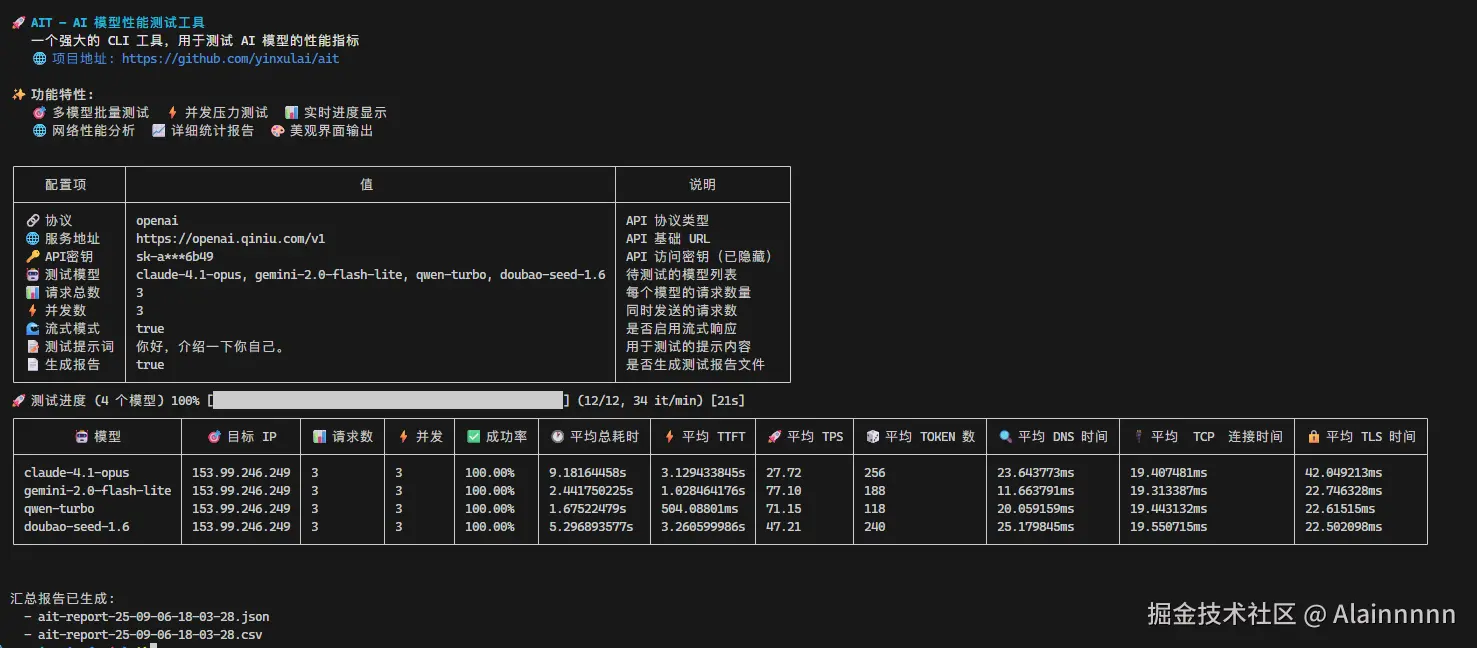1477x648 pixels.
Task: Click TTFT value 504.08801ms
Action: 700,509
